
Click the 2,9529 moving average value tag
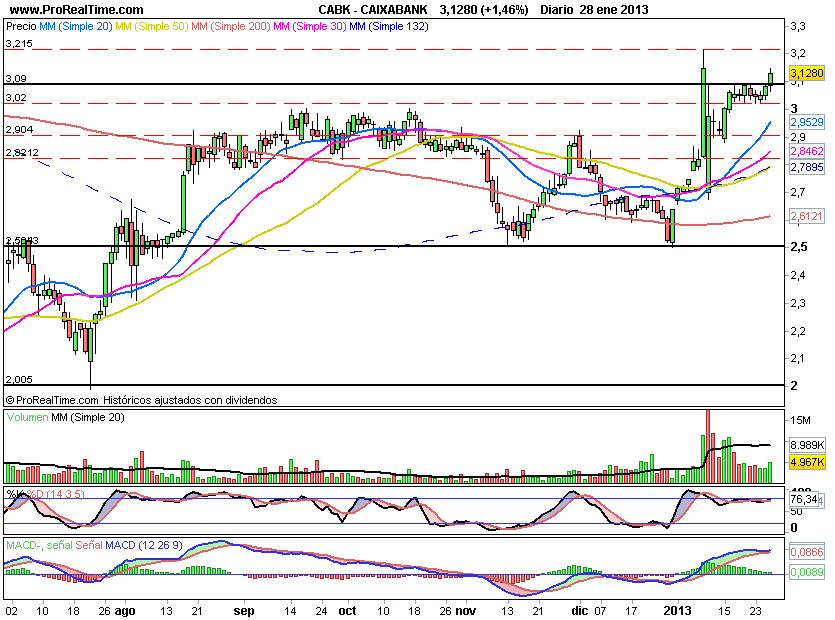(807, 122)
